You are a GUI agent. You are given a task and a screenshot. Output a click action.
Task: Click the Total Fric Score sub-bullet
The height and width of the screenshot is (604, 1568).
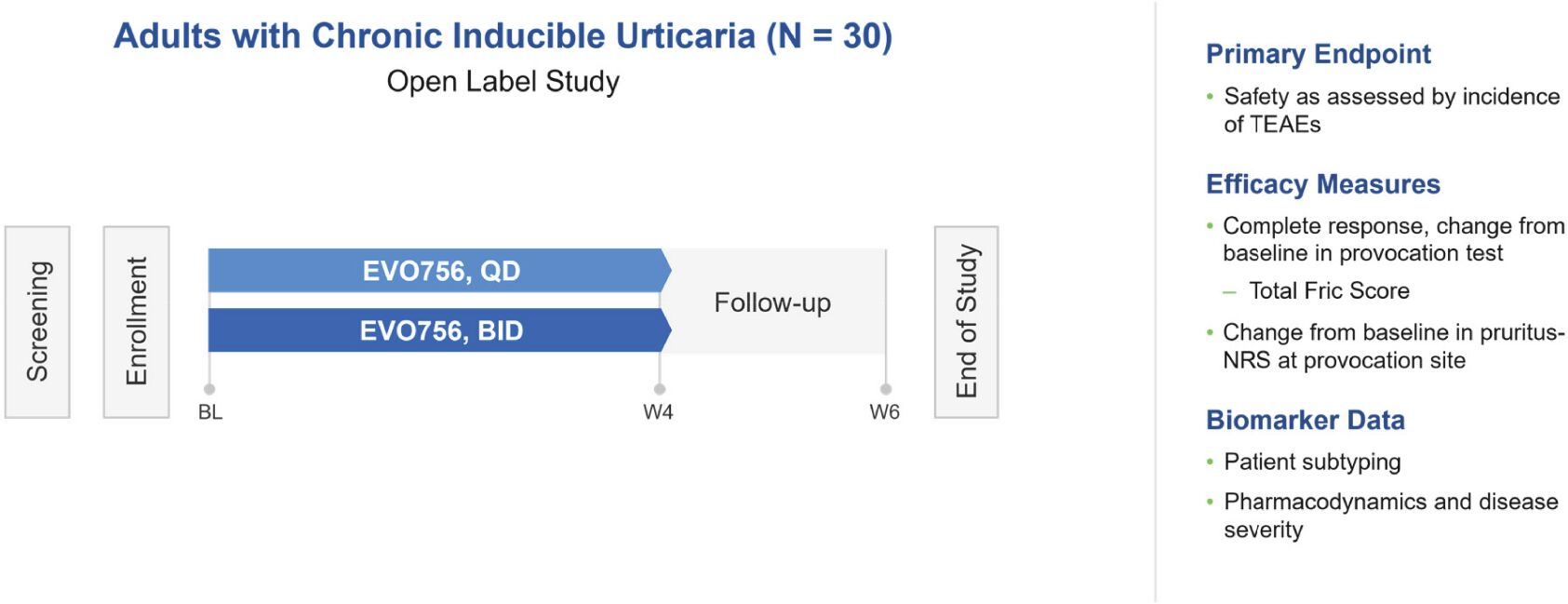coord(1329,291)
